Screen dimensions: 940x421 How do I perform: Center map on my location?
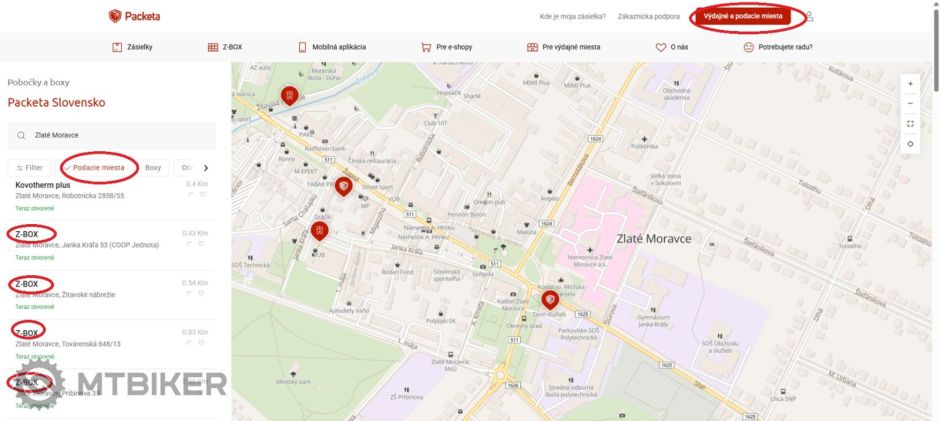click(910, 144)
